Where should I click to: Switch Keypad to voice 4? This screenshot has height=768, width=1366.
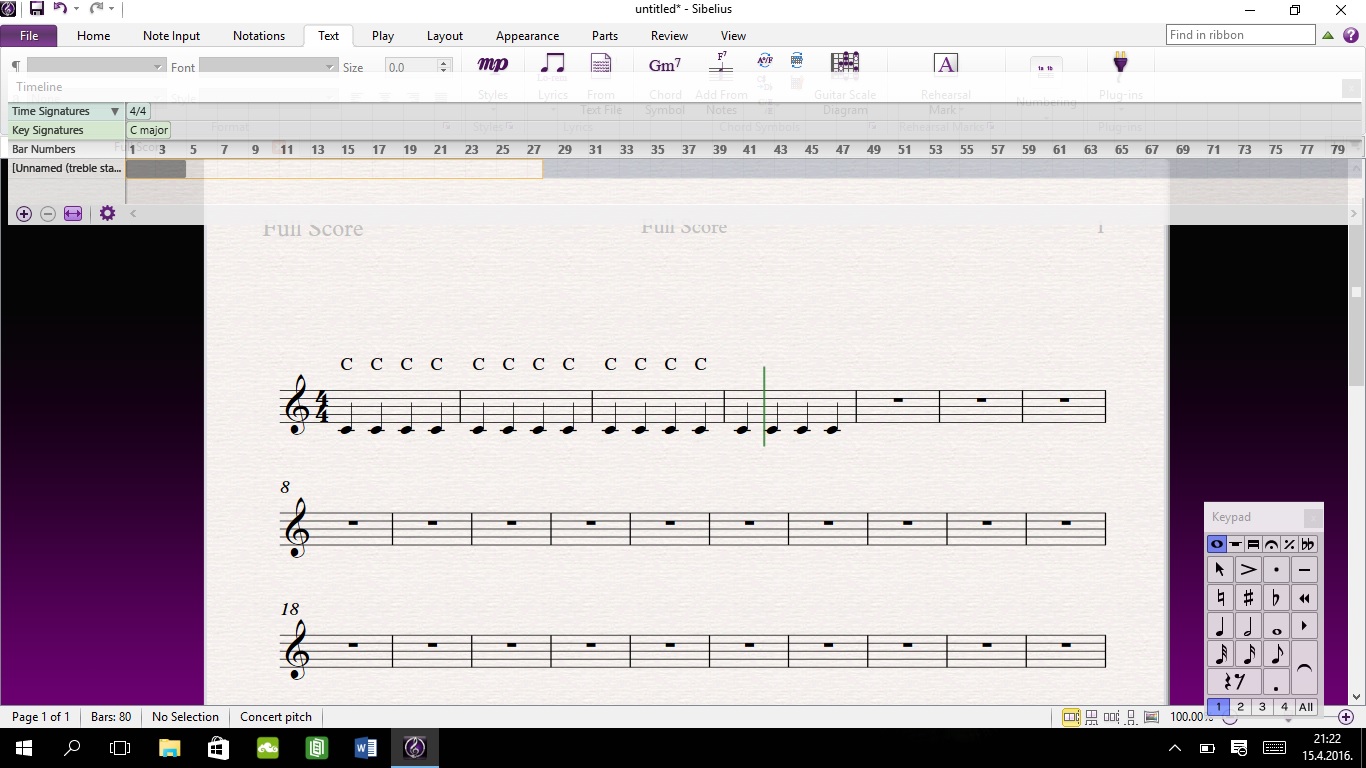1284,707
